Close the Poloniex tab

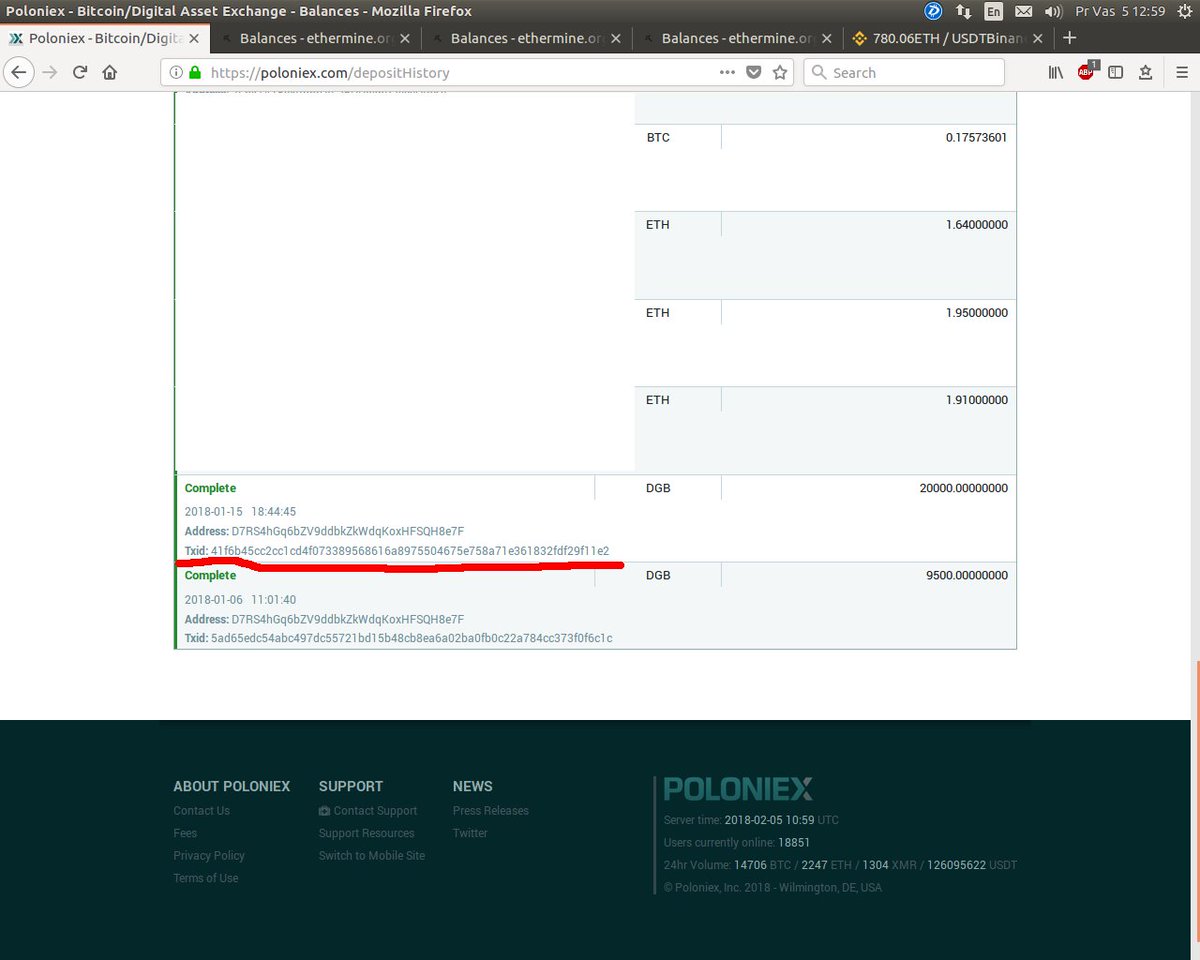point(193,39)
